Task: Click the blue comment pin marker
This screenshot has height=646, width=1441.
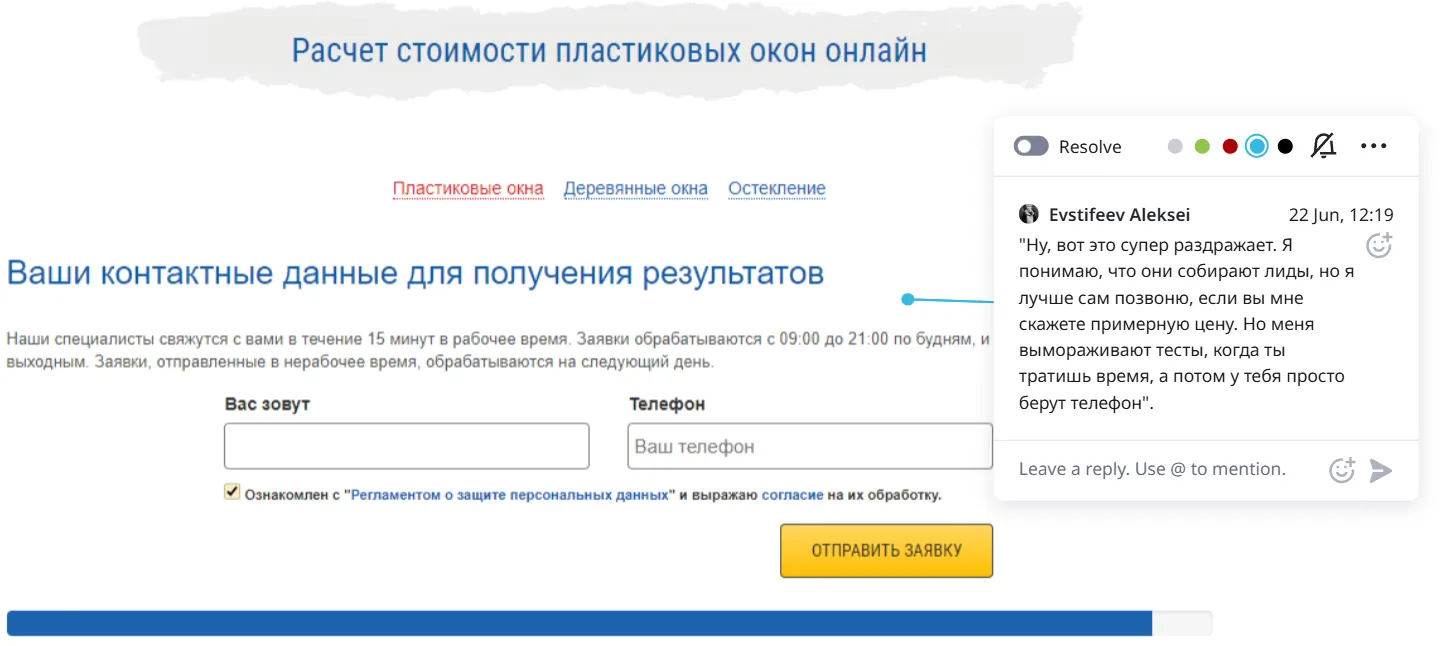Action: pyautogui.click(x=908, y=298)
